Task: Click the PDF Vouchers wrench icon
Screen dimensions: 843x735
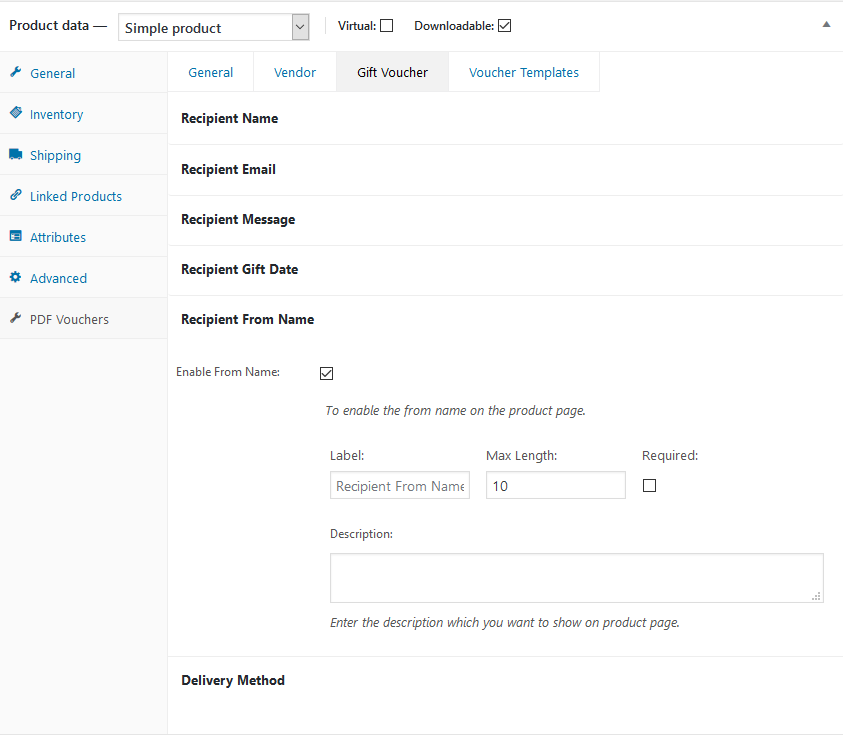Action: 15,319
